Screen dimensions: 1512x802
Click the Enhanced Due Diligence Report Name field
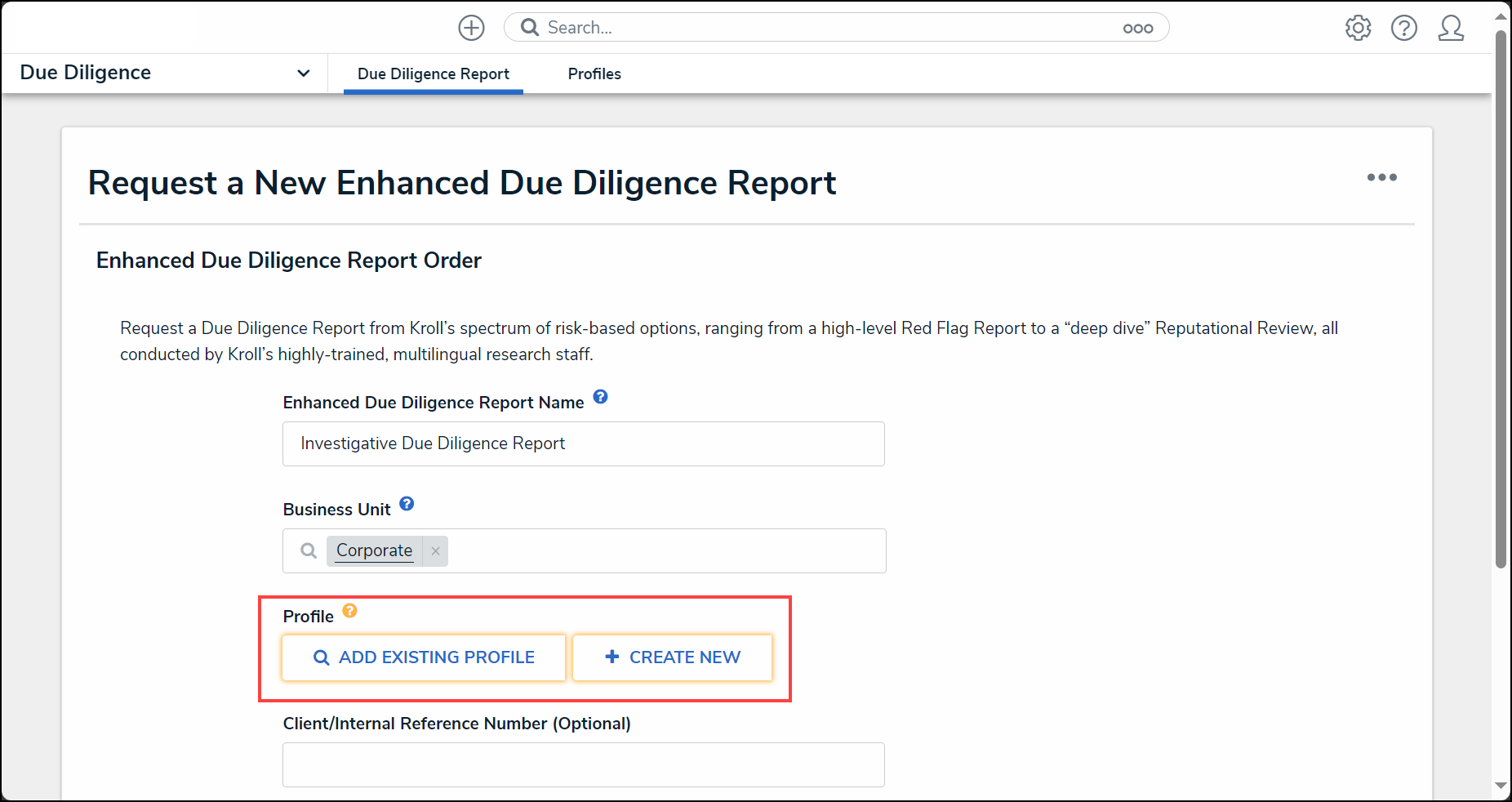click(x=584, y=443)
